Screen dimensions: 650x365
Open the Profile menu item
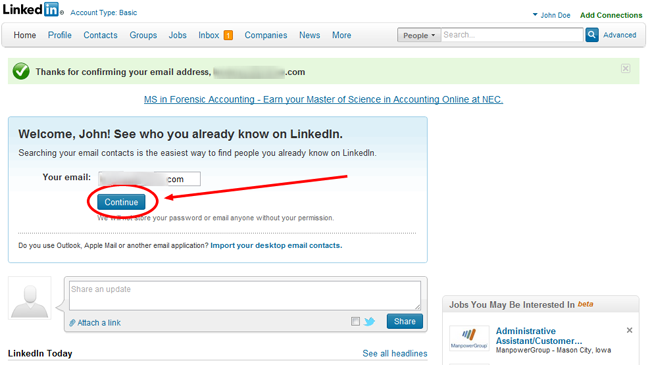tap(60, 35)
